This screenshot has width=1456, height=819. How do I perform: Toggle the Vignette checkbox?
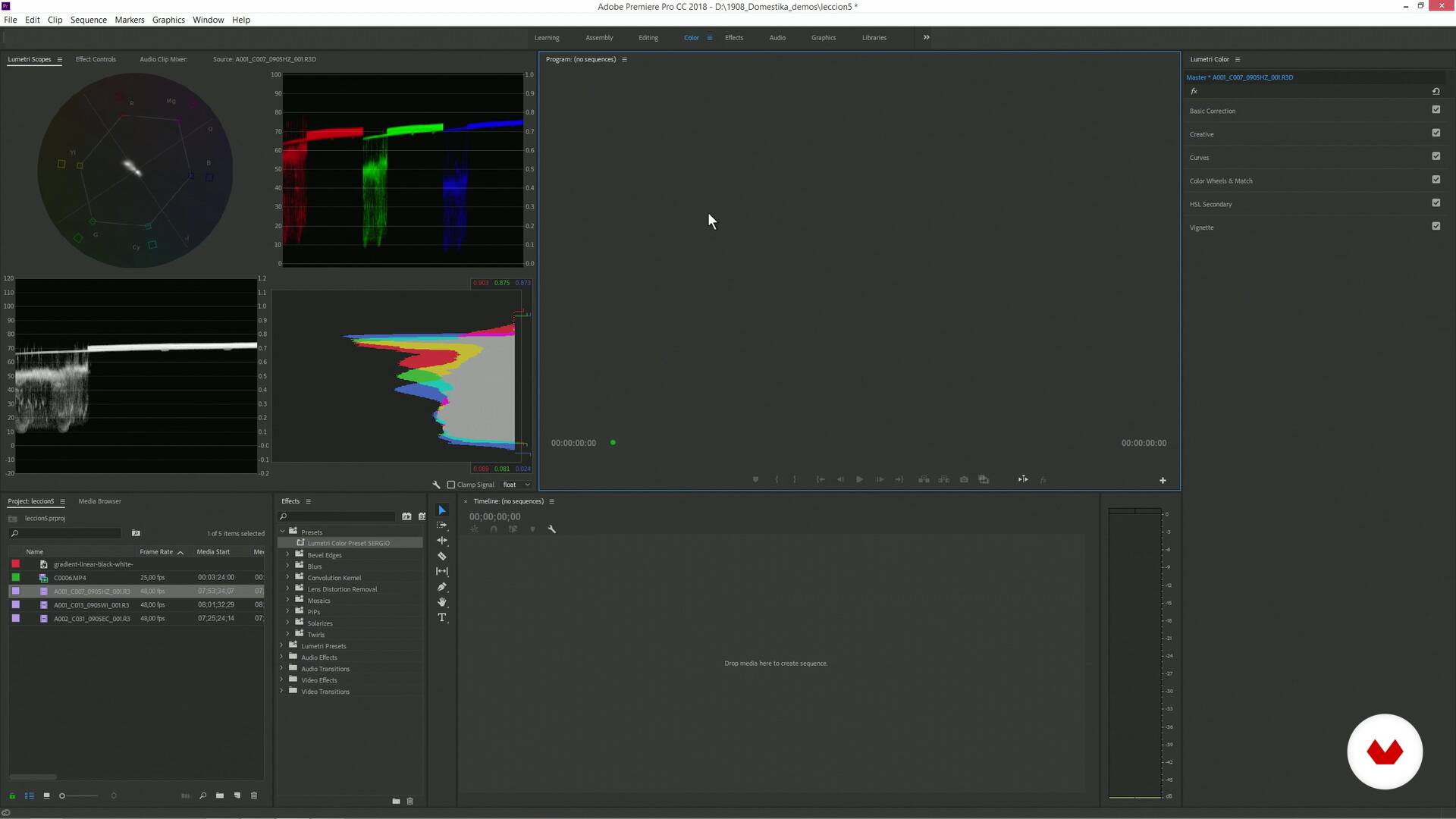point(1436,226)
